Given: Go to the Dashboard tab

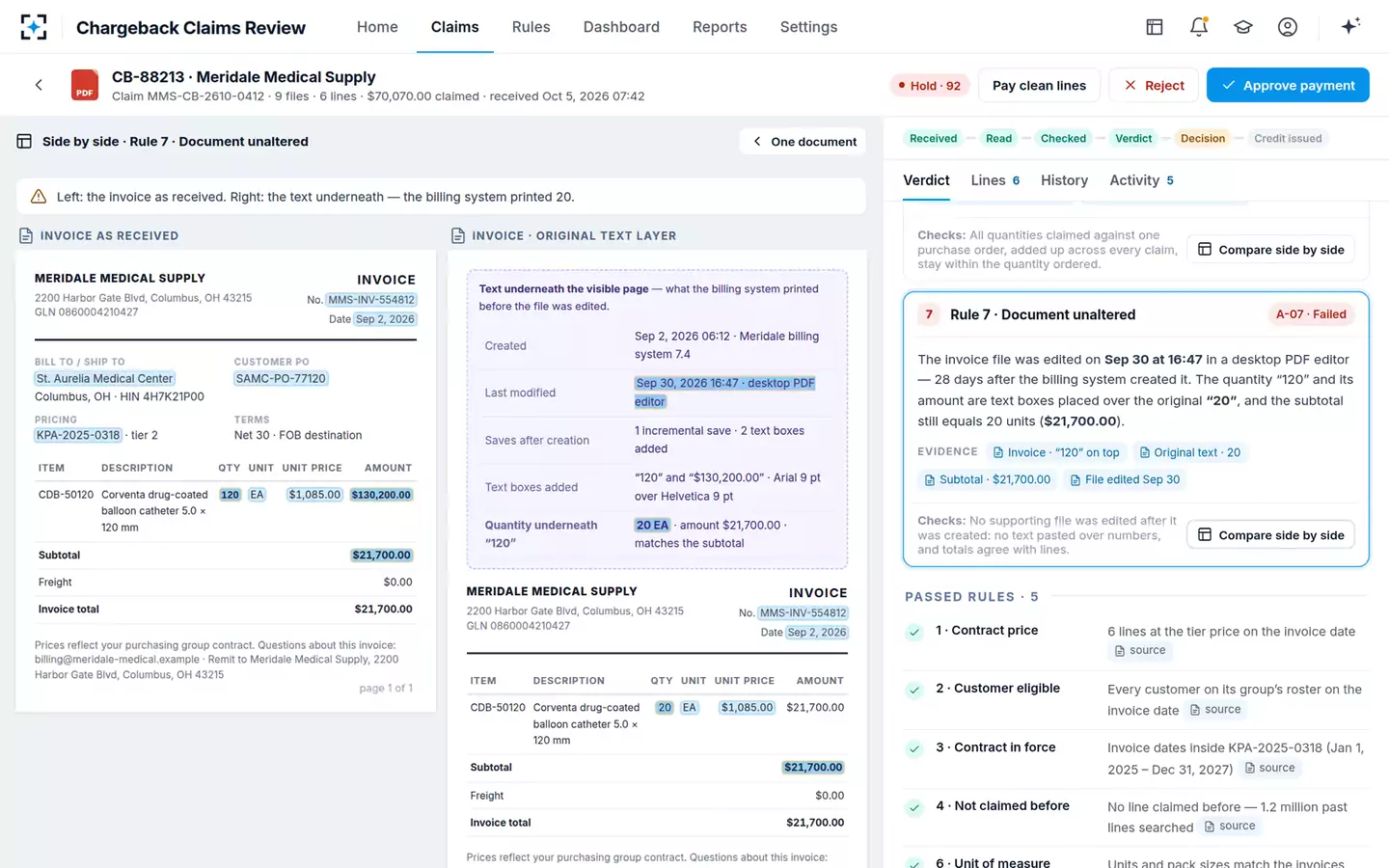Looking at the screenshot, I should coord(621,27).
